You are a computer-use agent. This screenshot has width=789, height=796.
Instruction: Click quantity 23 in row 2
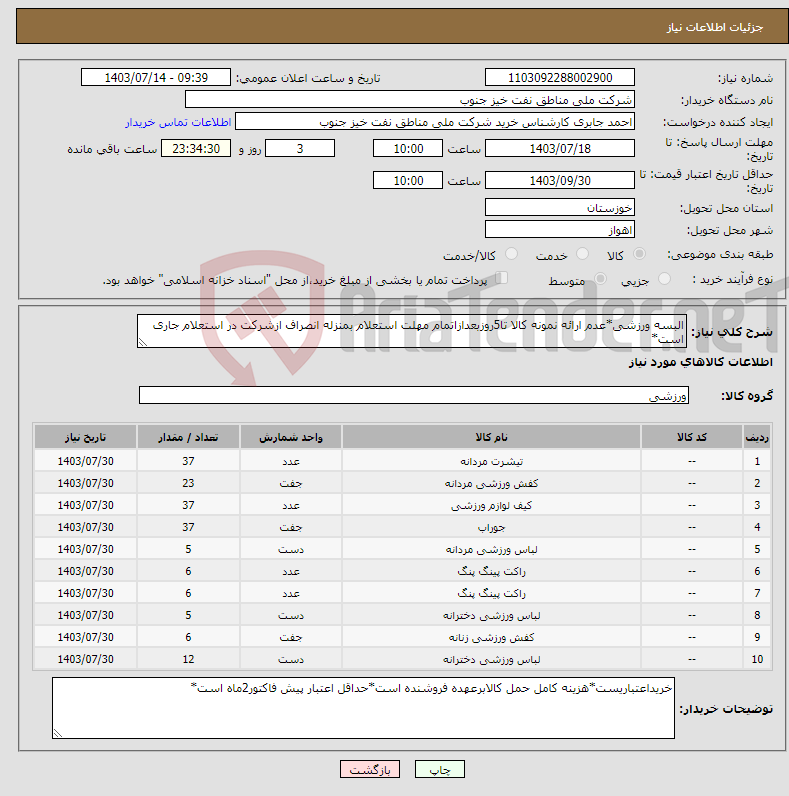pos(188,483)
